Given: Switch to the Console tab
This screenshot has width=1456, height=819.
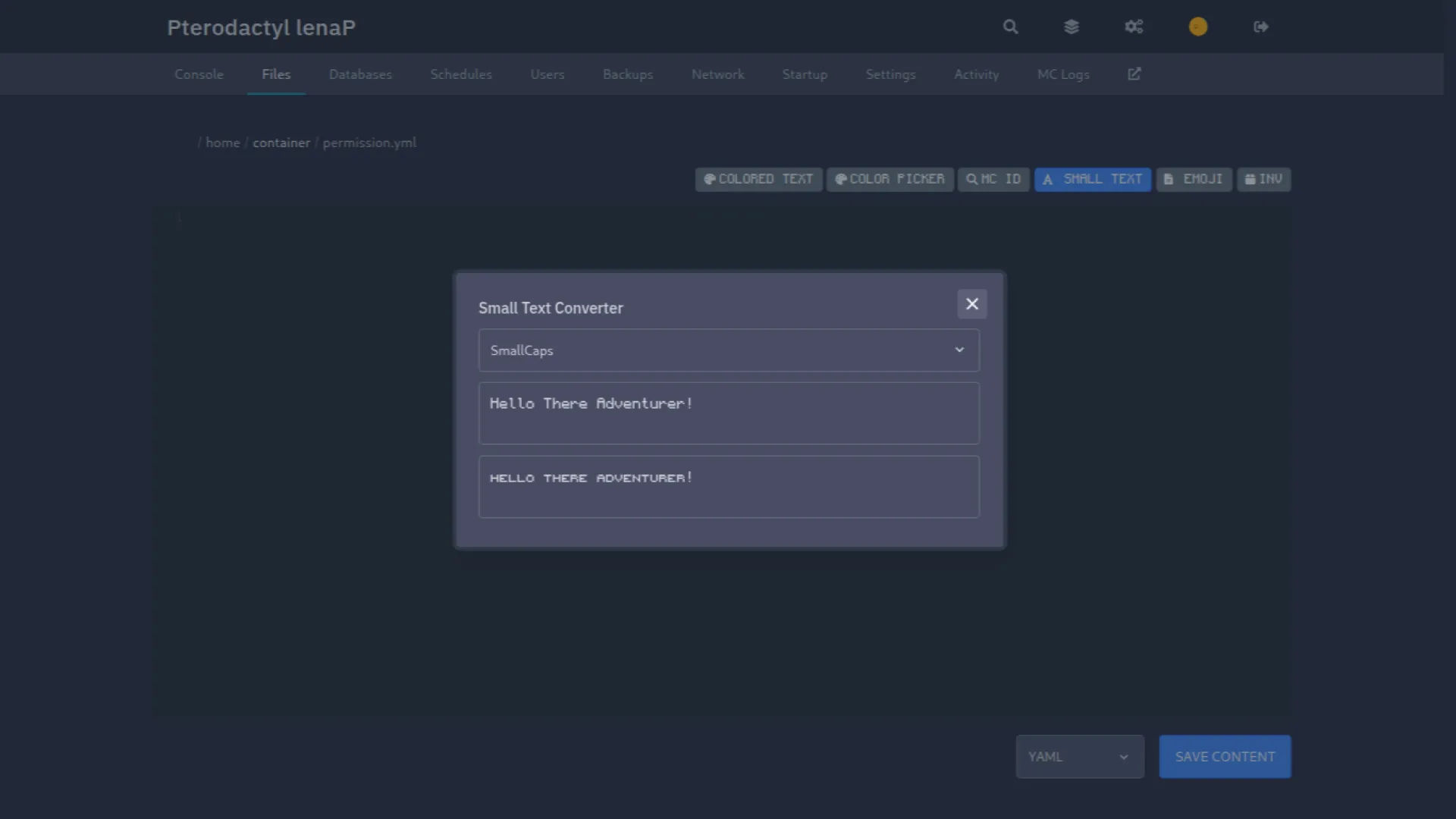Looking at the screenshot, I should pos(199,74).
